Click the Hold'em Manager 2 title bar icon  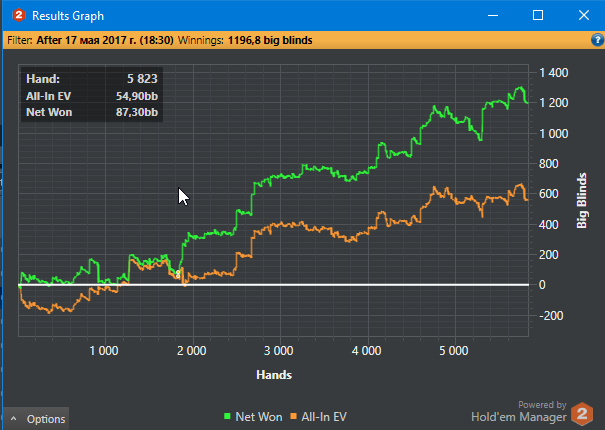point(19,15)
